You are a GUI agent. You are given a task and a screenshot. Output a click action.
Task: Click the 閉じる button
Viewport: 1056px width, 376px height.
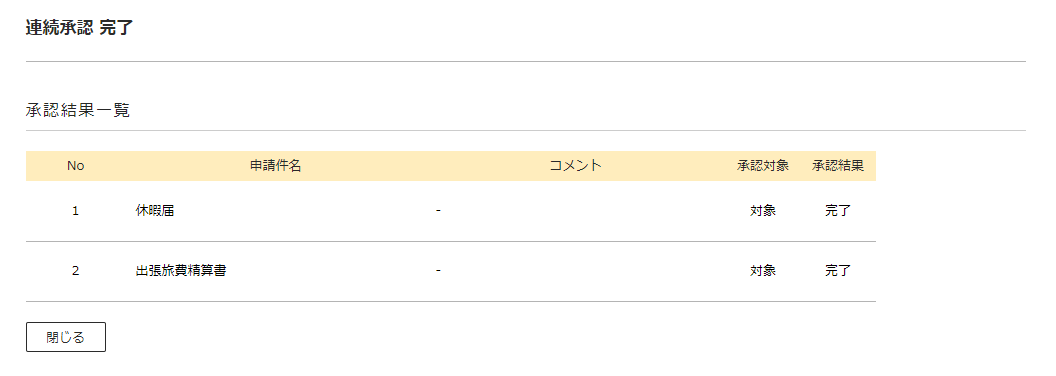(x=66, y=337)
